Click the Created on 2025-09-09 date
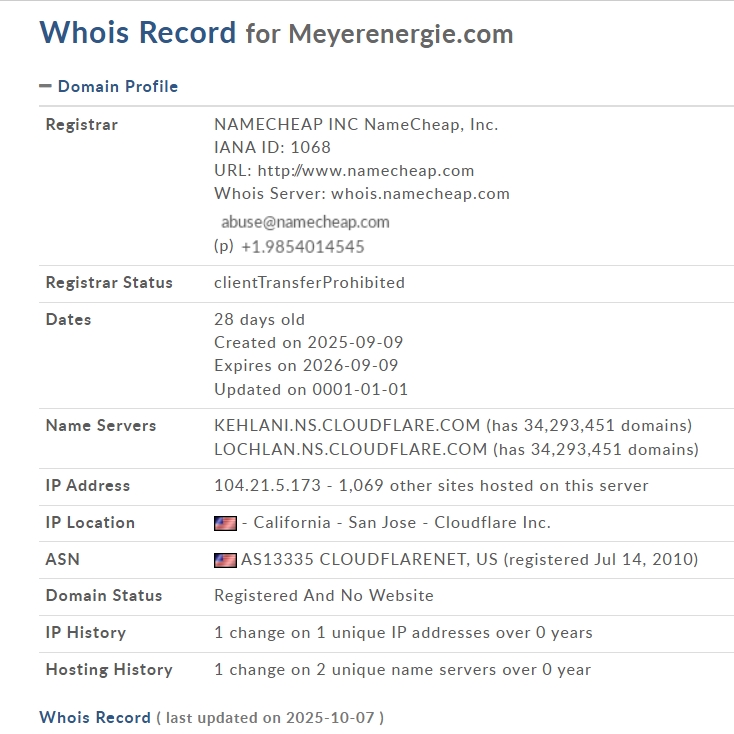This screenshot has width=734, height=734. (308, 342)
